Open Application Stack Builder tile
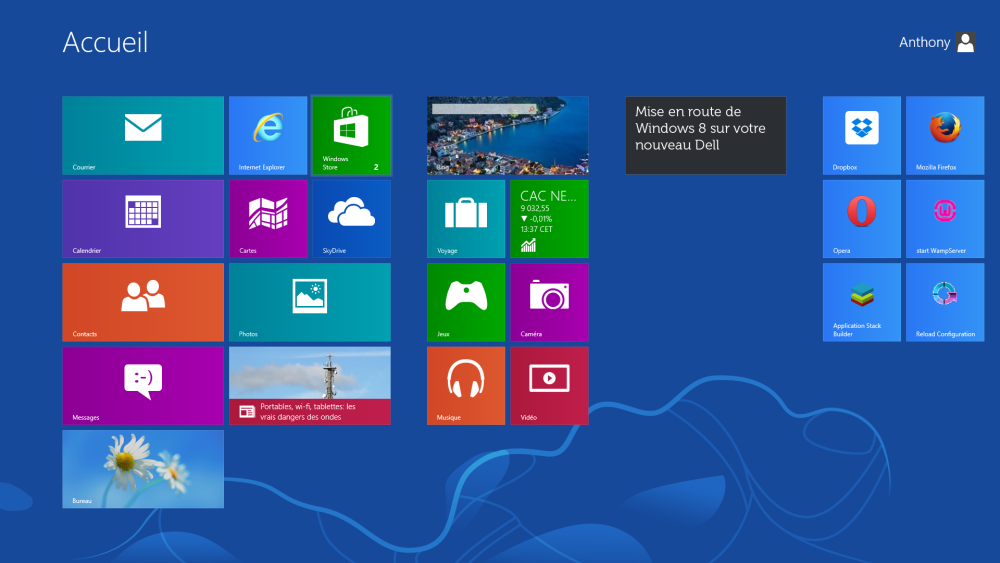This screenshot has height=563, width=1000. (x=862, y=302)
